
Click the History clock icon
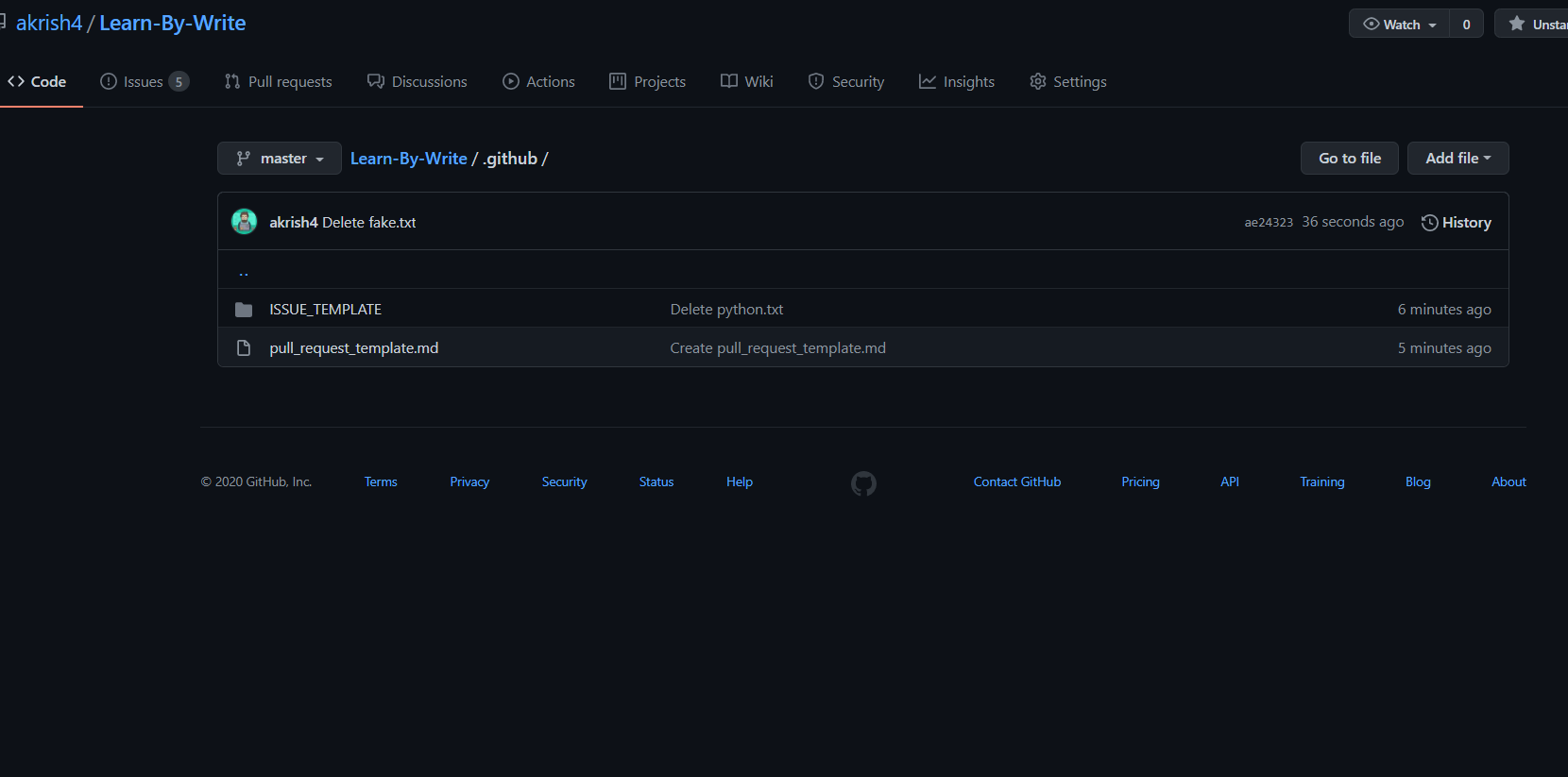tap(1430, 223)
